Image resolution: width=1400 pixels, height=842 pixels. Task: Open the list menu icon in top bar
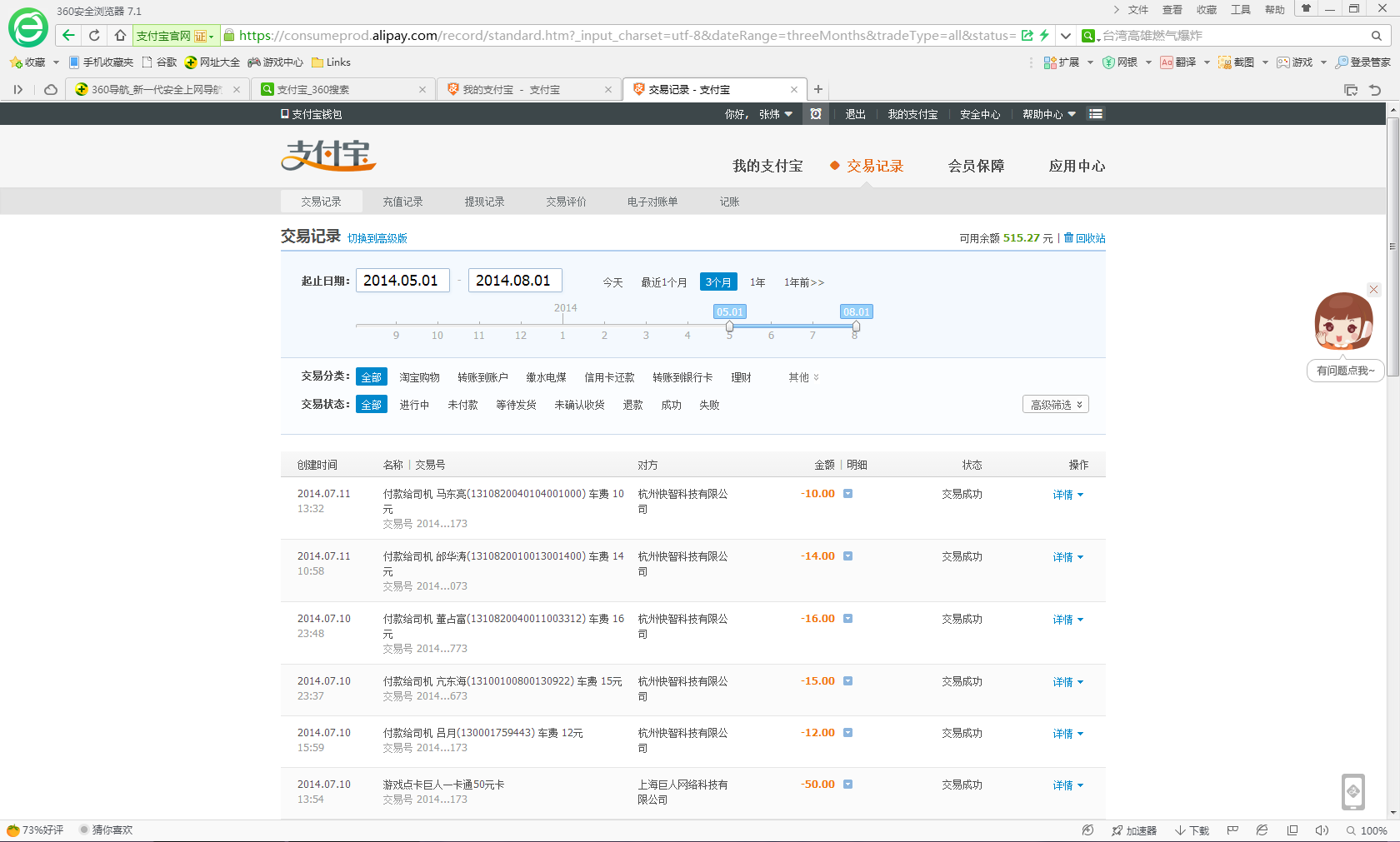[x=1096, y=114]
